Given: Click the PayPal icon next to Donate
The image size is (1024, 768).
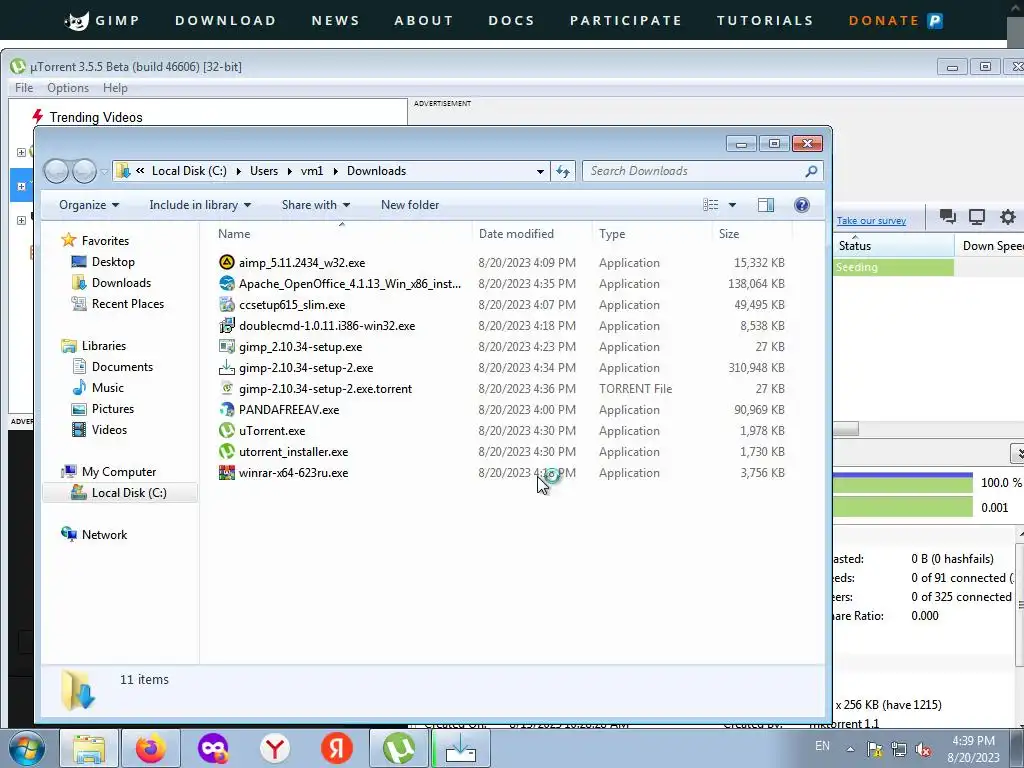Looking at the screenshot, I should tap(935, 21).
